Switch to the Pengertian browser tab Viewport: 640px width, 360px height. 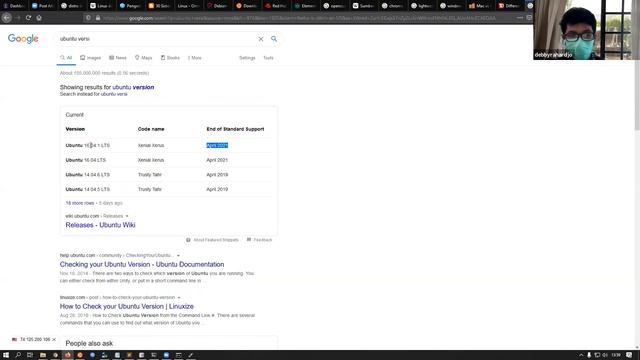coord(130,6)
